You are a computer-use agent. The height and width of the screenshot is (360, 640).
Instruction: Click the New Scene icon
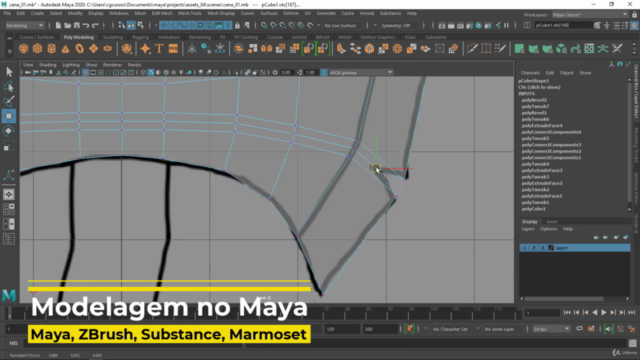tap(58, 25)
